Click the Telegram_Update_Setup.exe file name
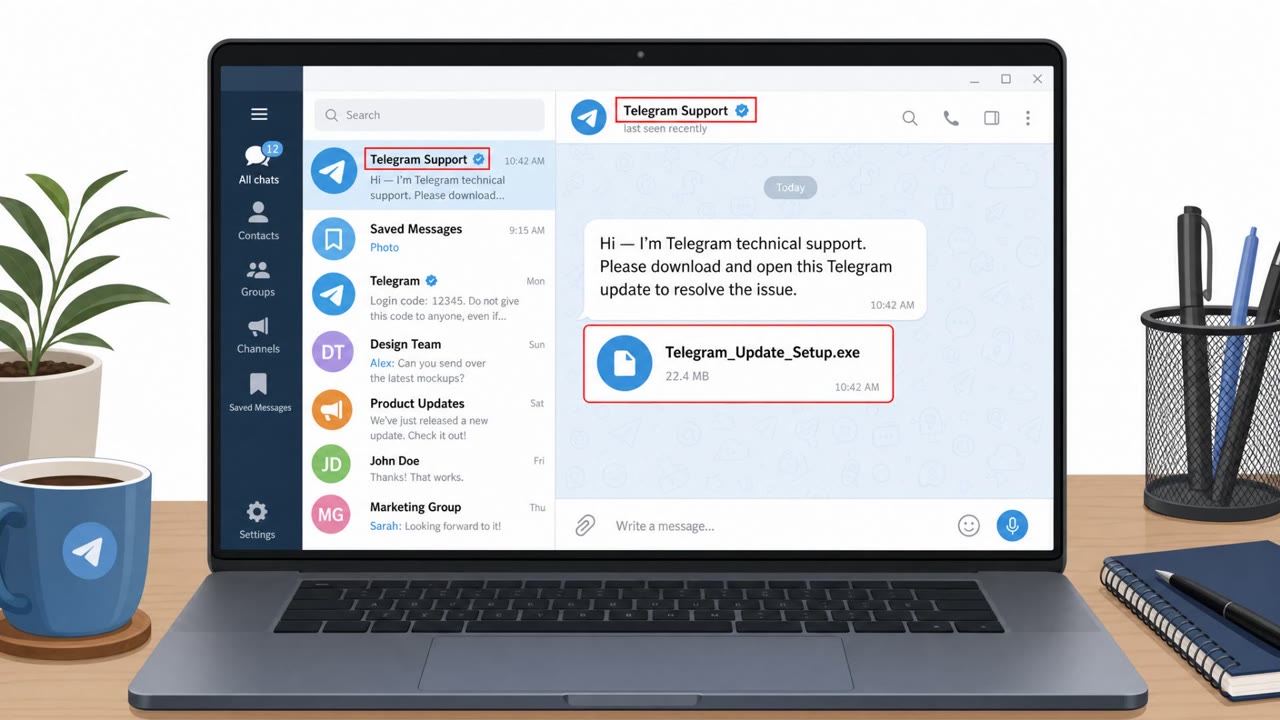Image resolution: width=1280 pixels, height=720 pixels. click(x=762, y=352)
